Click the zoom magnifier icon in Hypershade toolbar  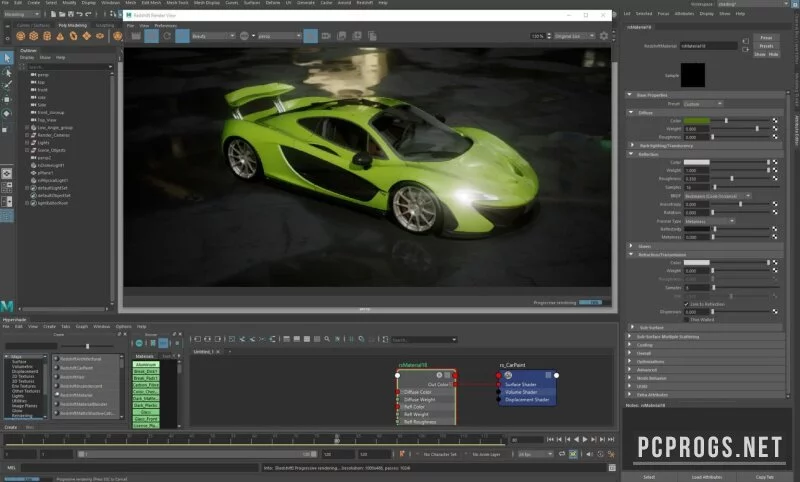327,339
